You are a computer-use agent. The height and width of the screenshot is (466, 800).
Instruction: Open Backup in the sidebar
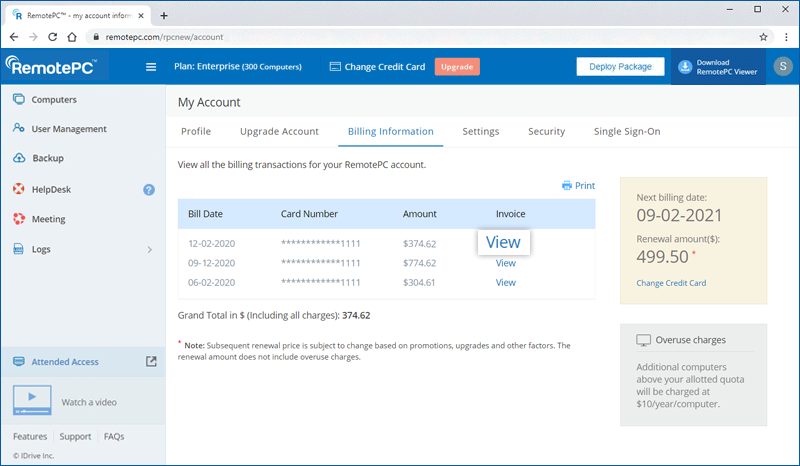pyautogui.click(x=48, y=158)
